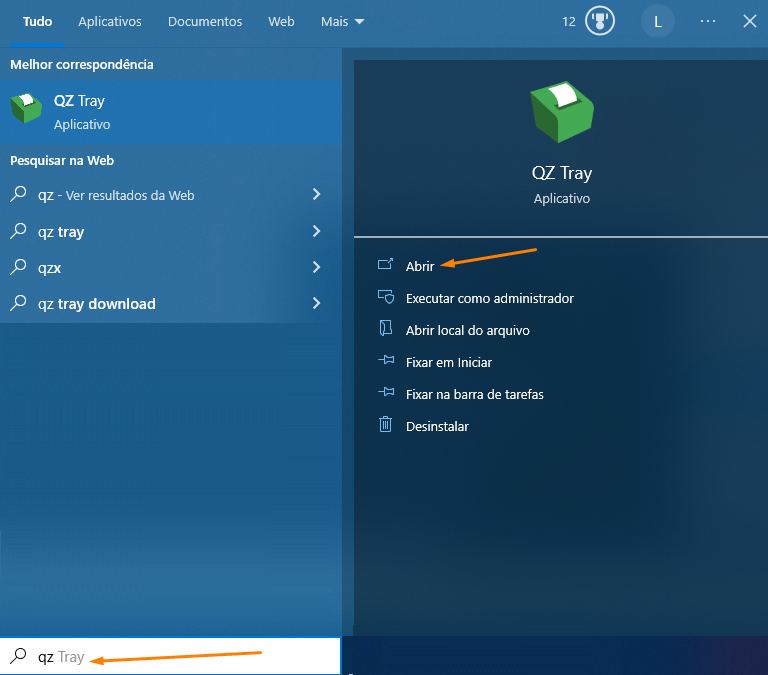The width and height of the screenshot is (768, 675).
Task: Close the search panel
Action: click(x=749, y=21)
